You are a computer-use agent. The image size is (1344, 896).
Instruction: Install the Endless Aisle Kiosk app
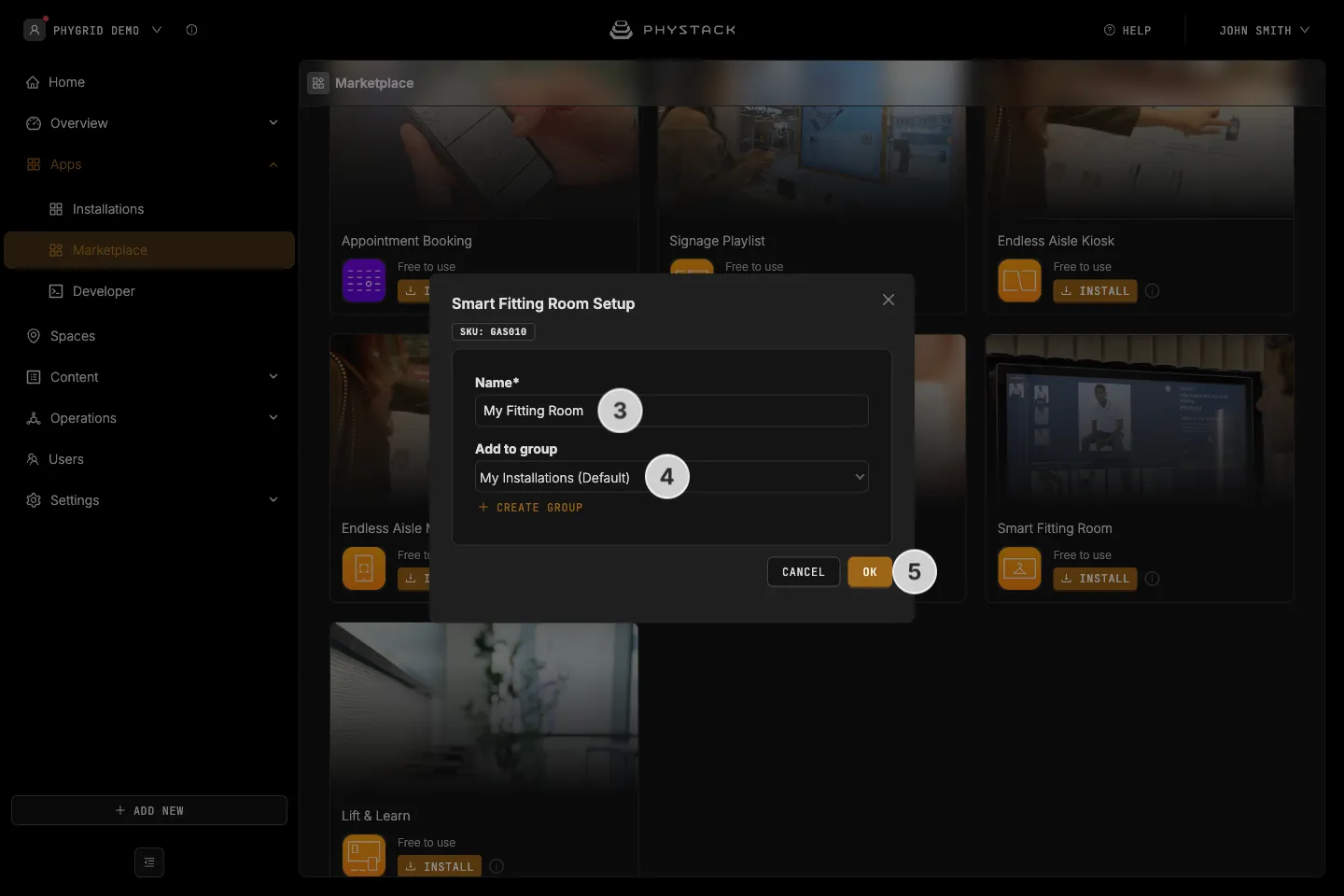click(x=1095, y=291)
